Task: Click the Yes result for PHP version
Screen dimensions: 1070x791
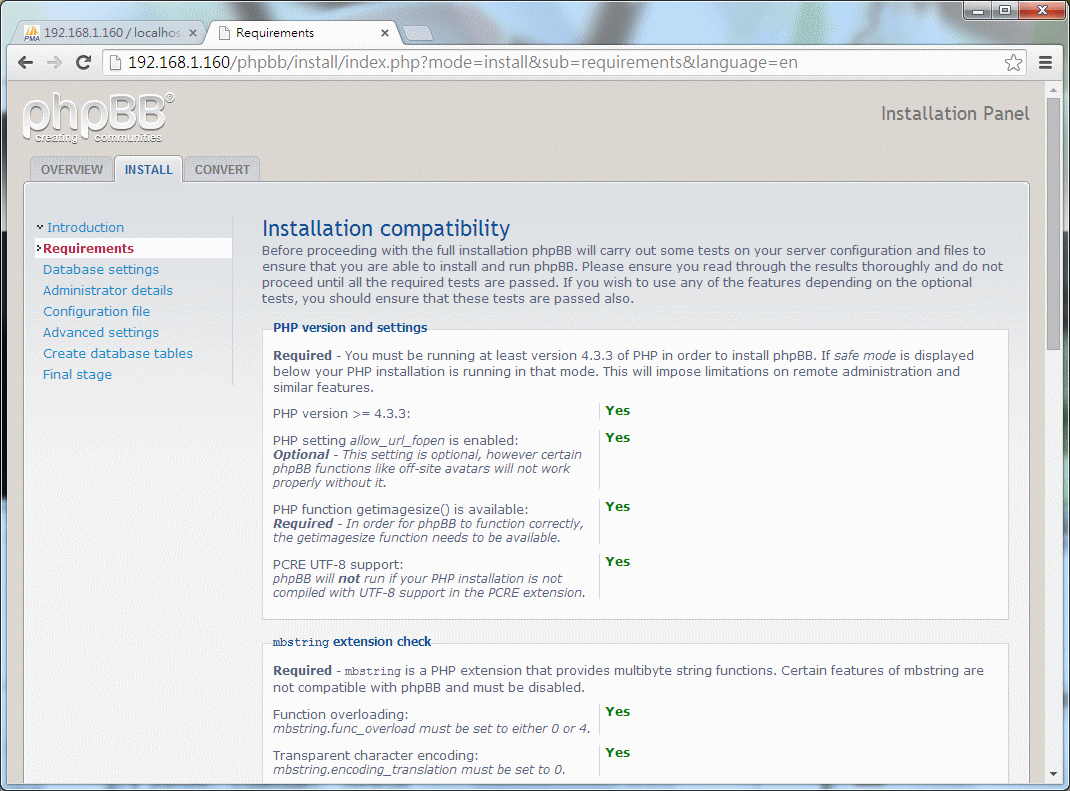Action: (x=618, y=411)
